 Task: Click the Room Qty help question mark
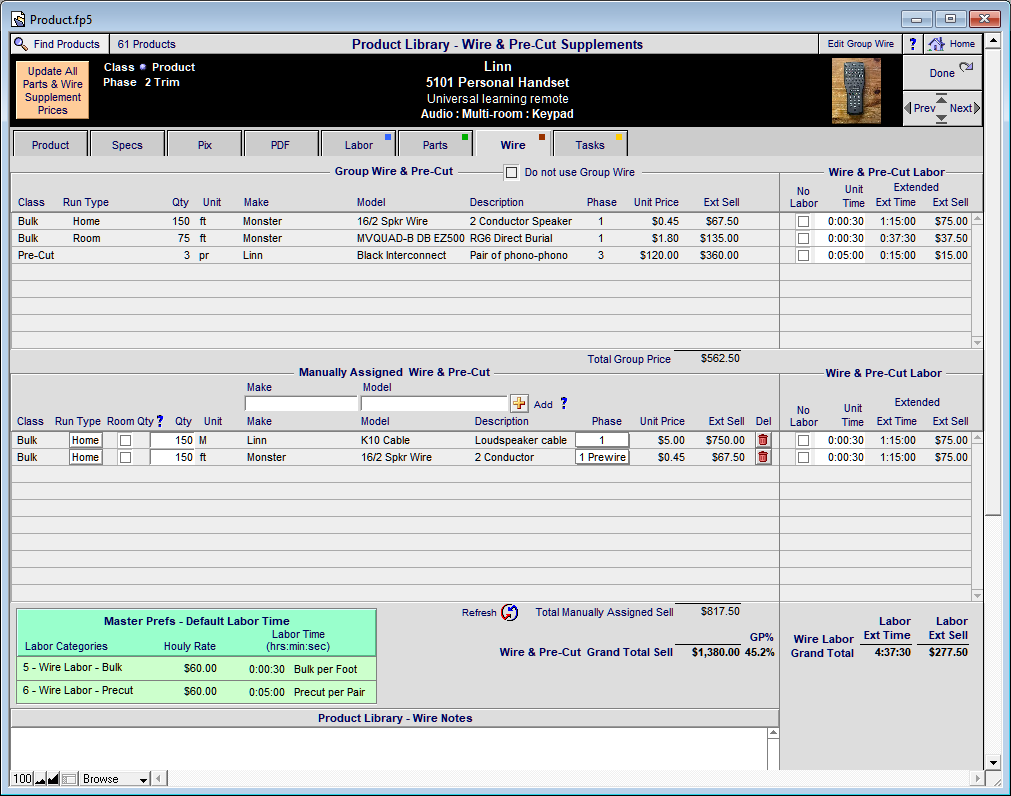click(x=160, y=421)
